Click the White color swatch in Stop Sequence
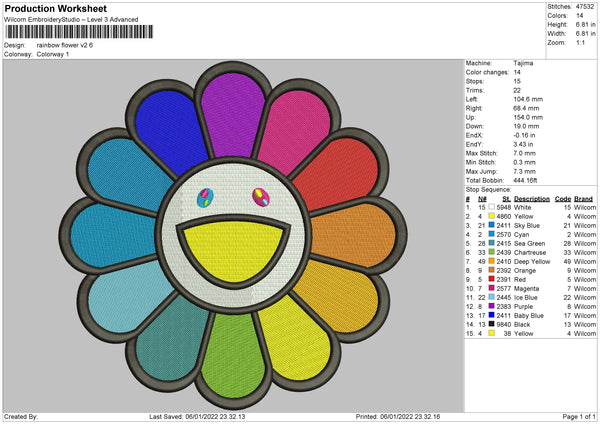The width and height of the screenshot is (600, 424). 491,207
